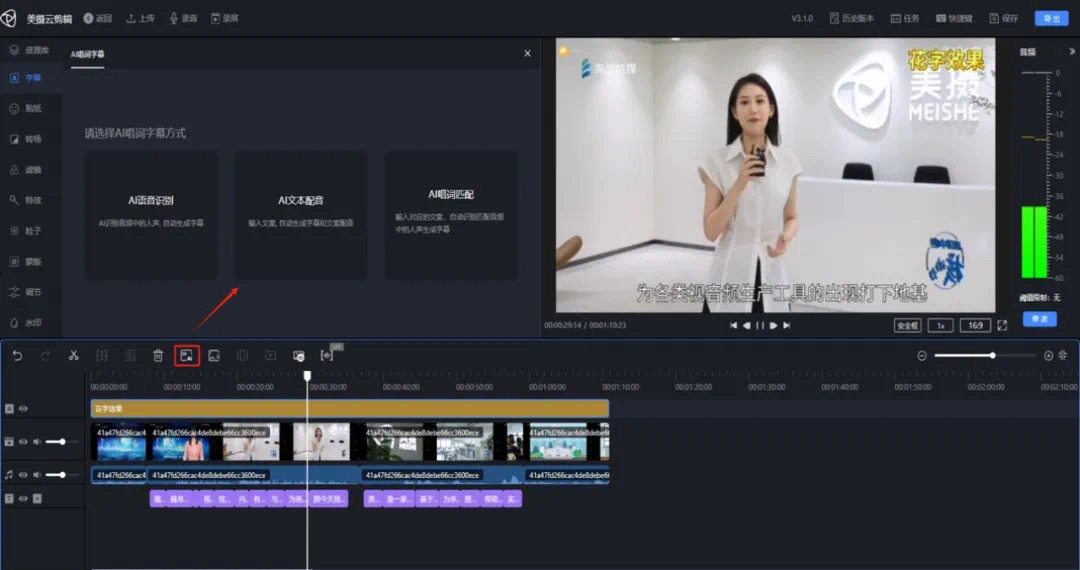Select the 那今天我 subtitle clip
The image size is (1080, 570).
[x=329, y=498]
